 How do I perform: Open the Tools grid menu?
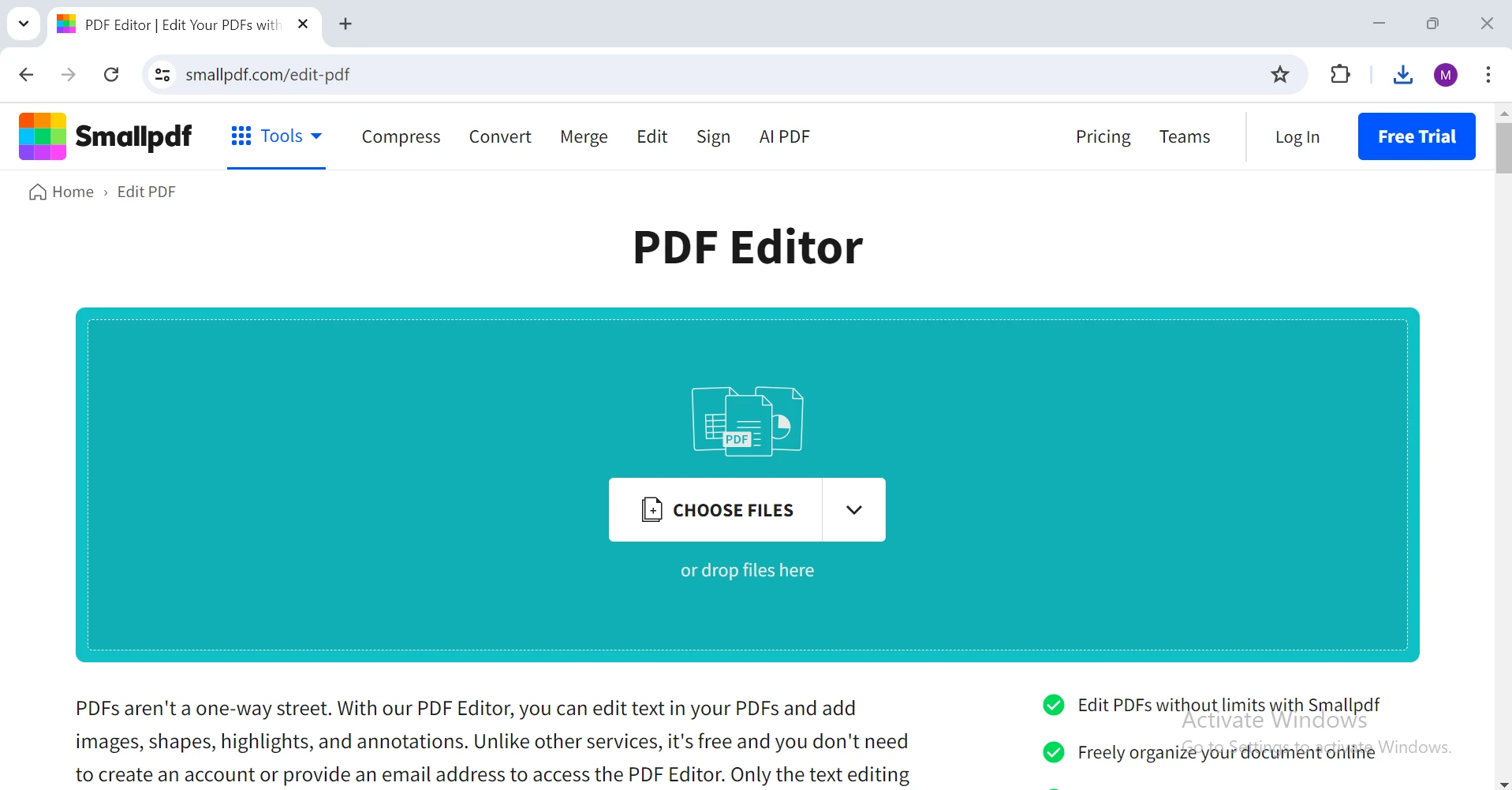pos(276,136)
